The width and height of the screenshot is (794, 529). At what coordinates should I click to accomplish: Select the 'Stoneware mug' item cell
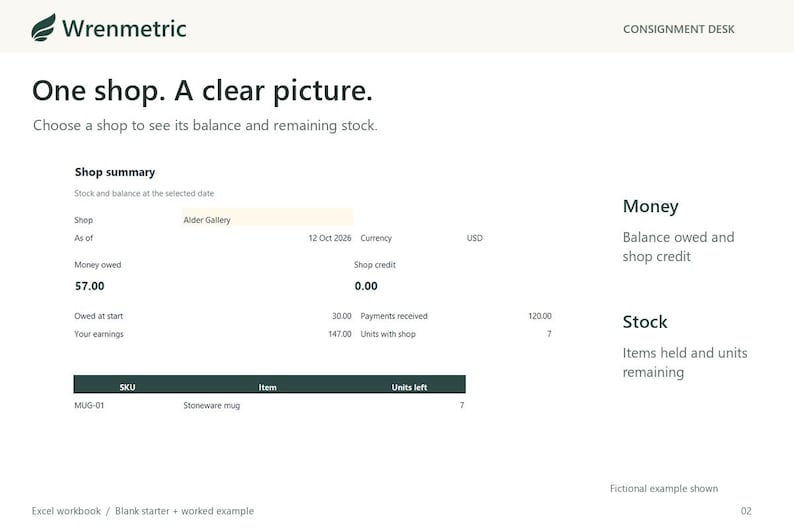coord(212,405)
